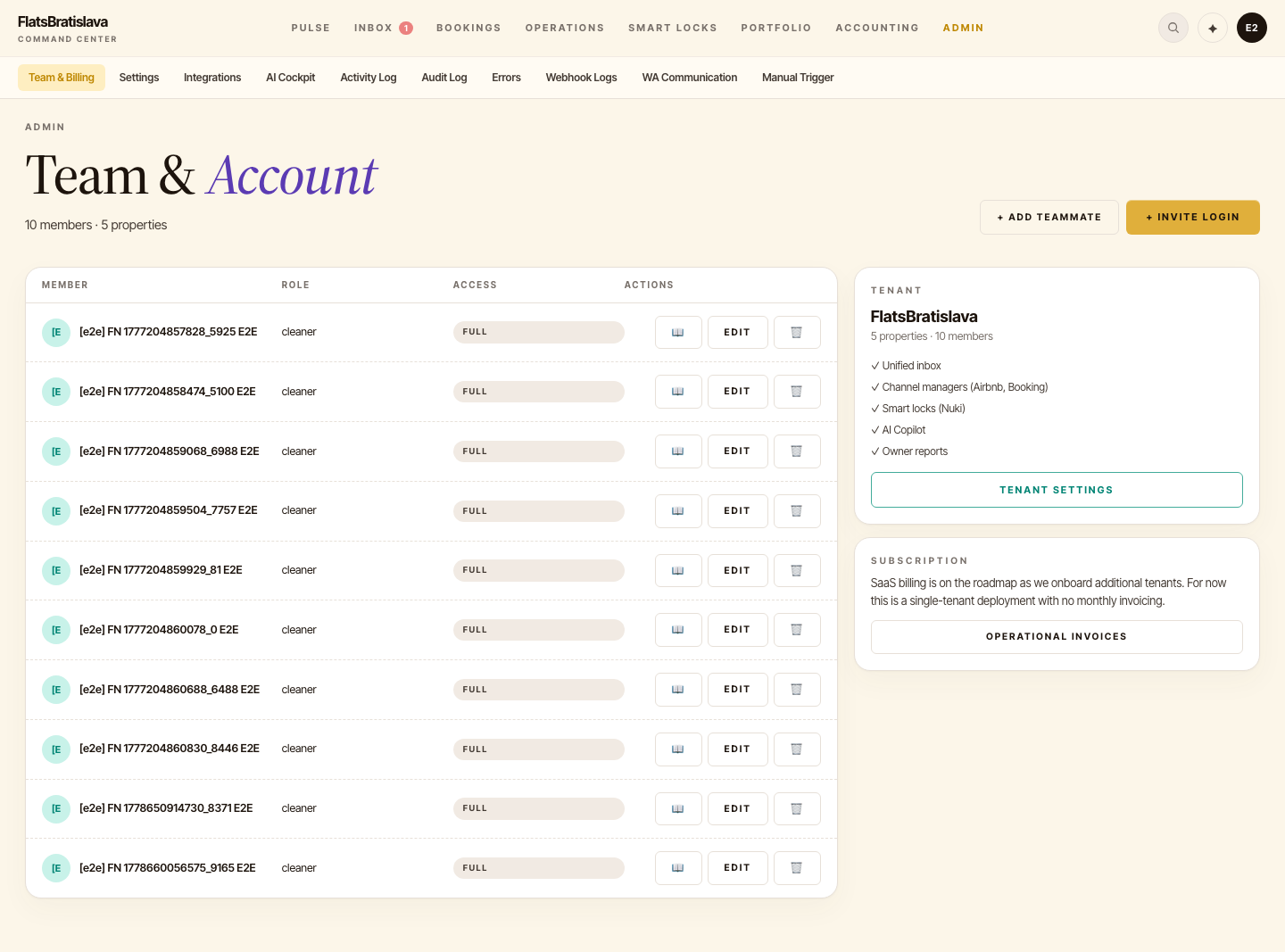Edit member 1777204857828_5925
1285x952 pixels.
(738, 332)
